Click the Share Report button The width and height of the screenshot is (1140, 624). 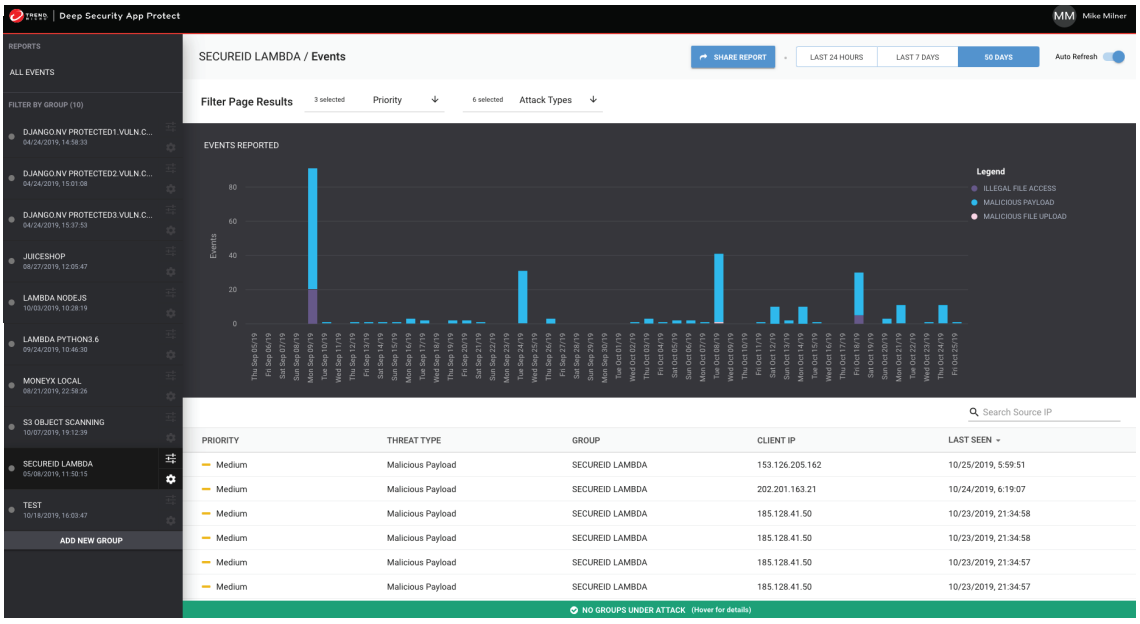click(x=733, y=57)
